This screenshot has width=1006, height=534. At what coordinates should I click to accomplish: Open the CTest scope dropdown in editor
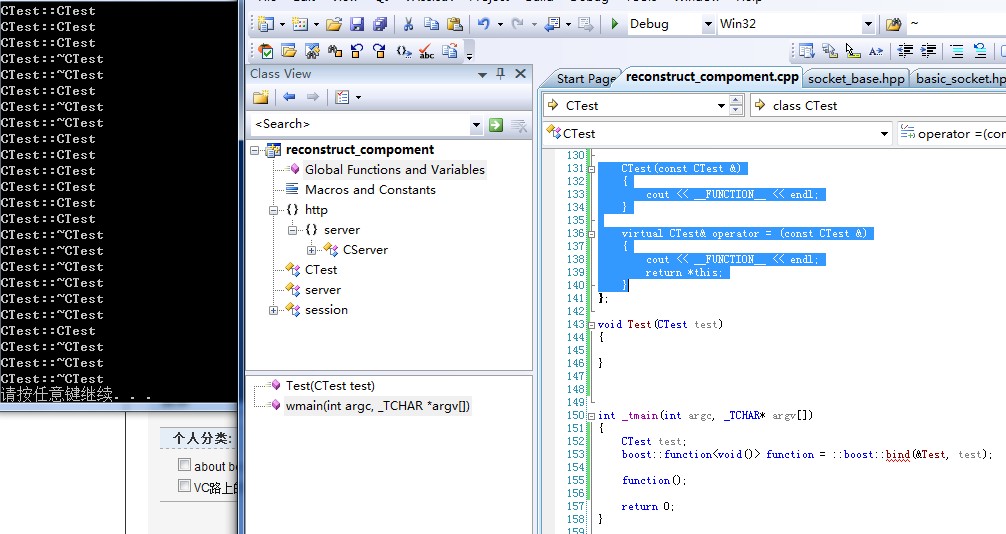coord(721,105)
